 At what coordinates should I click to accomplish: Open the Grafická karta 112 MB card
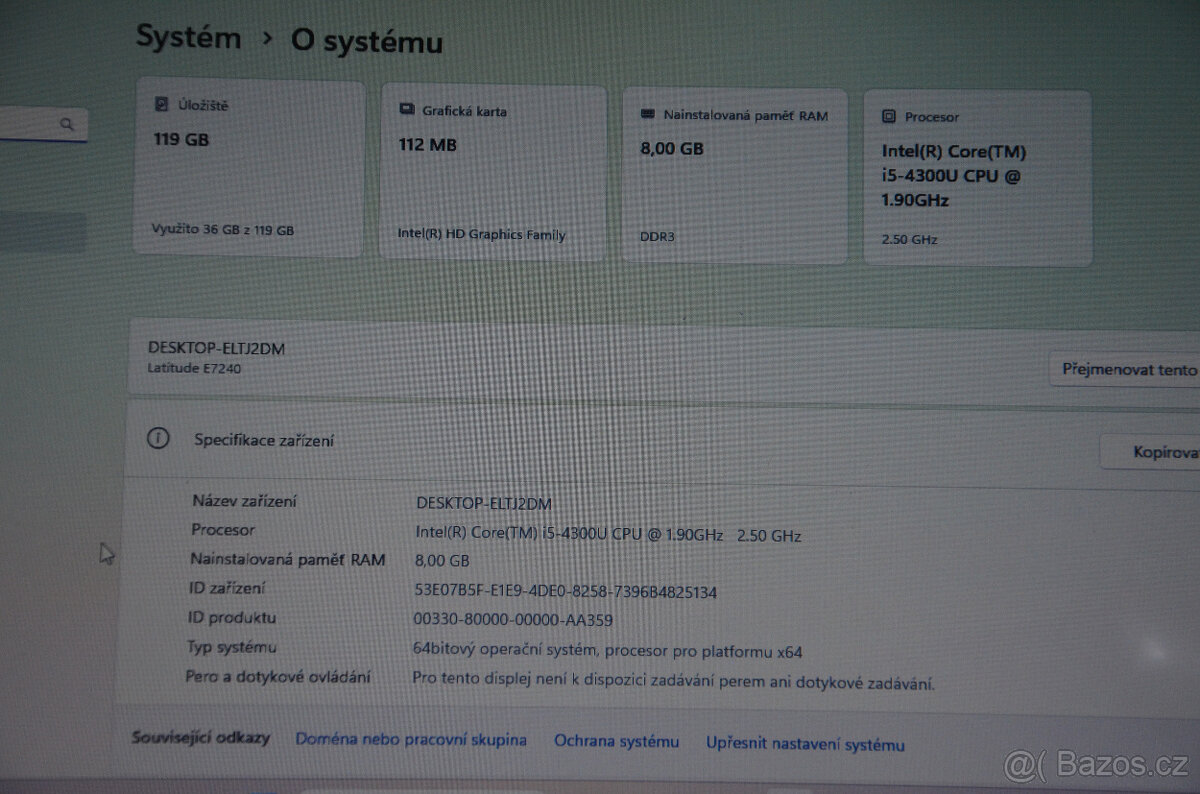pyautogui.click(x=493, y=172)
